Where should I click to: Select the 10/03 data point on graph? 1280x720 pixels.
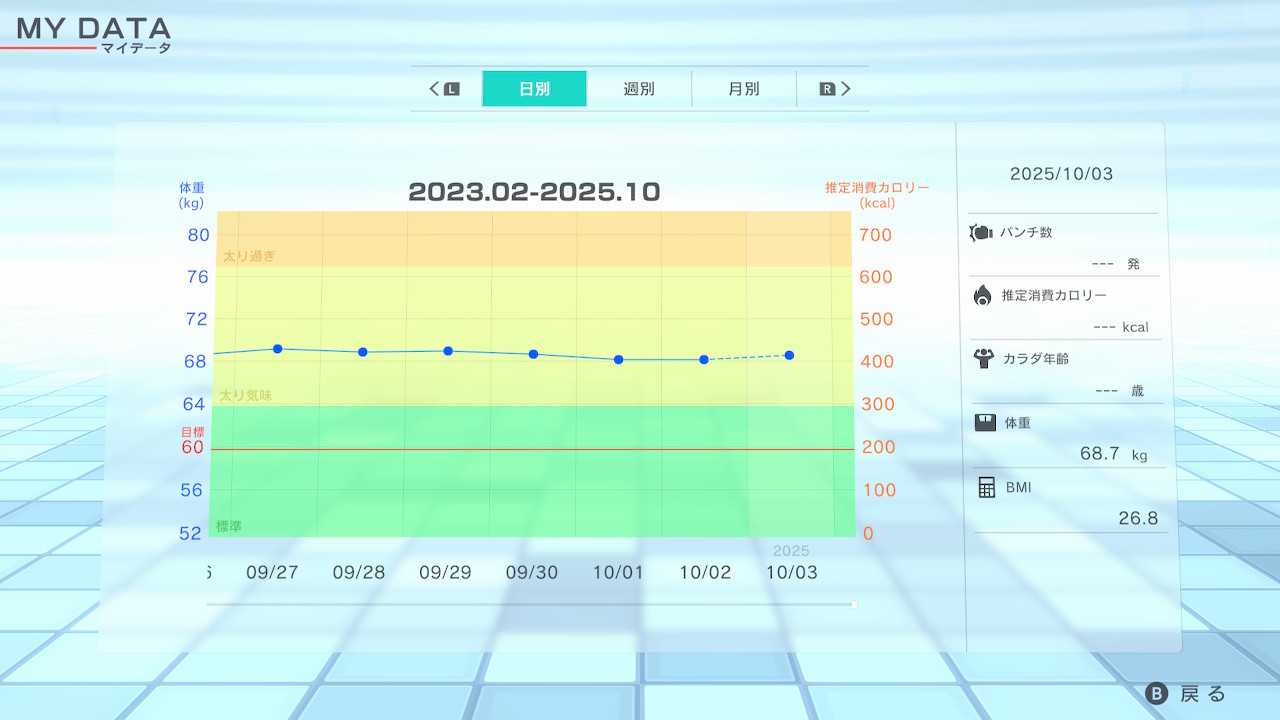[790, 355]
